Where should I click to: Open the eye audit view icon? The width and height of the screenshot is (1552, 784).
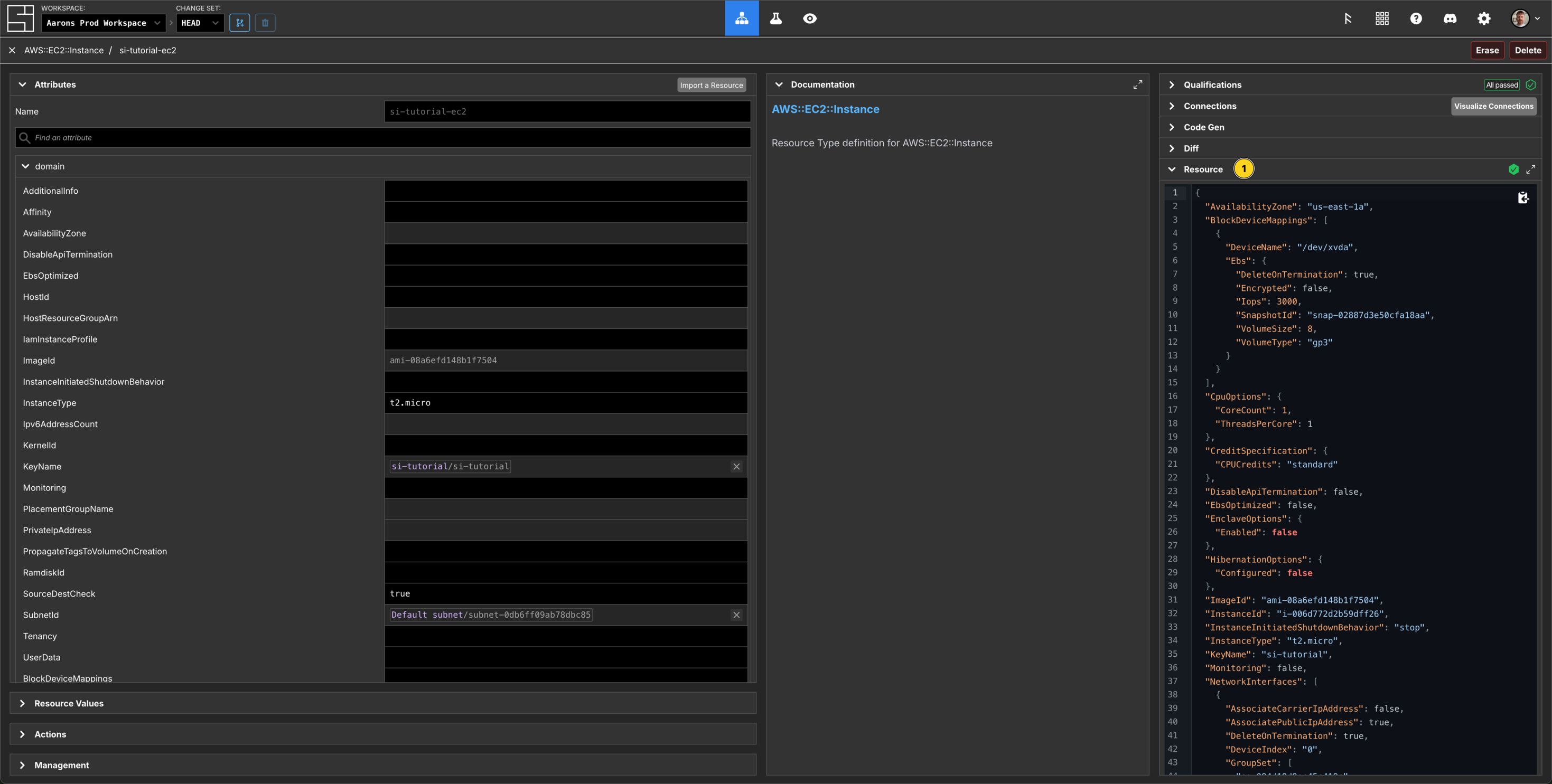[810, 18]
